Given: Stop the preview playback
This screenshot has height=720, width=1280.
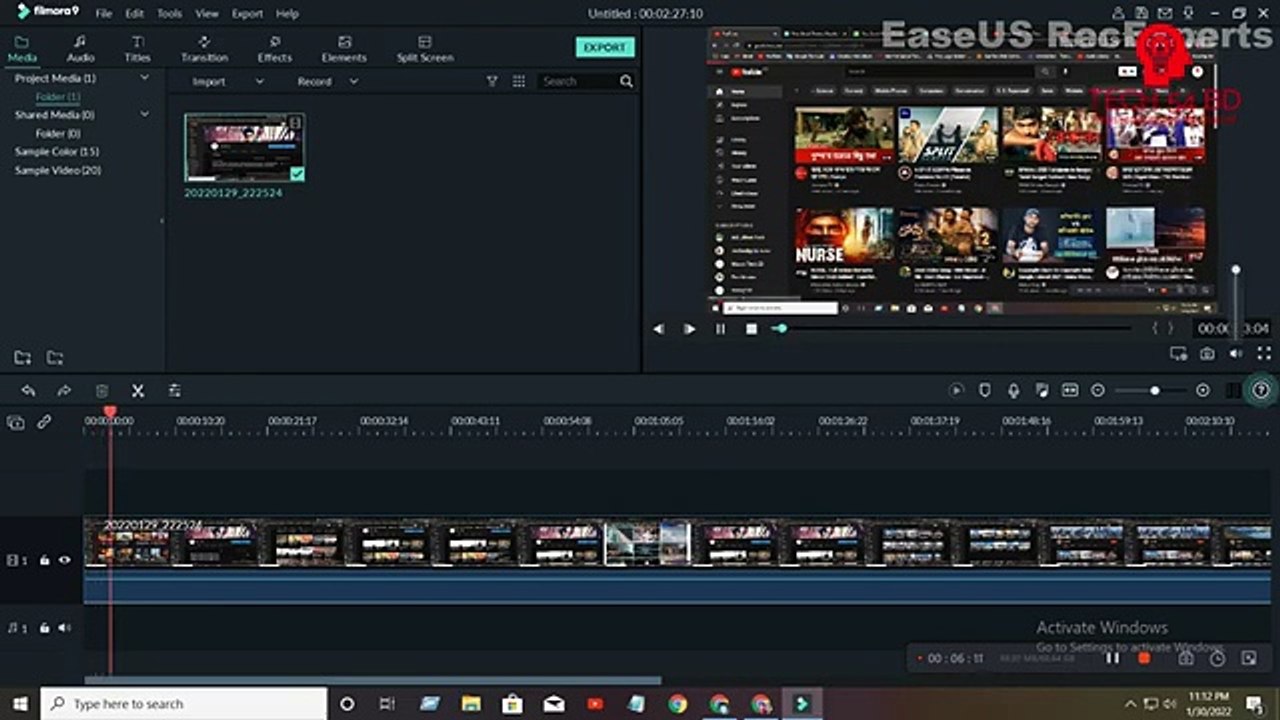Looking at the screenshot, I should pos(751,328).
